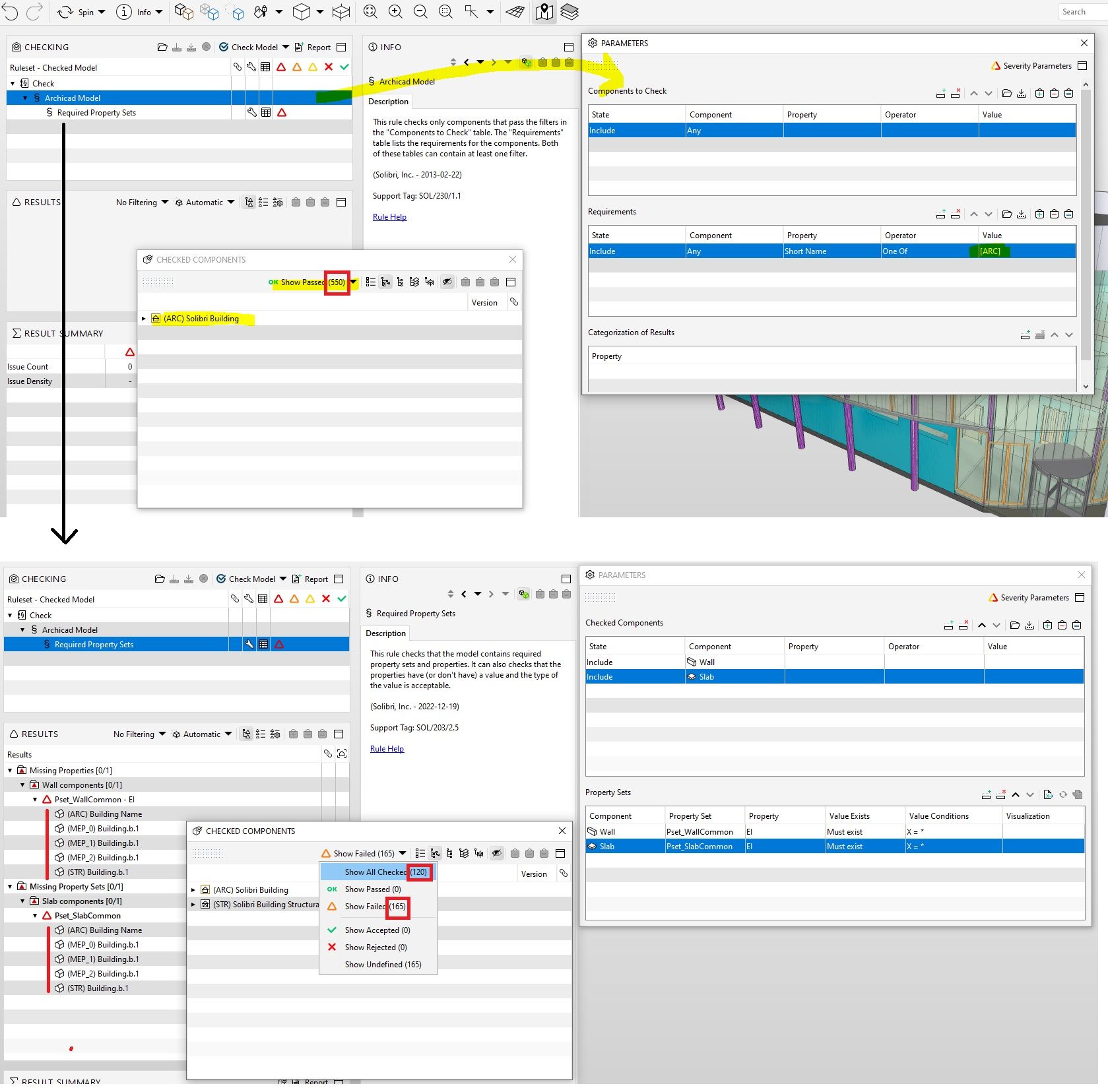
Task: Open the Show Failed (165) dropdown
Action: (x=403, y=854)
